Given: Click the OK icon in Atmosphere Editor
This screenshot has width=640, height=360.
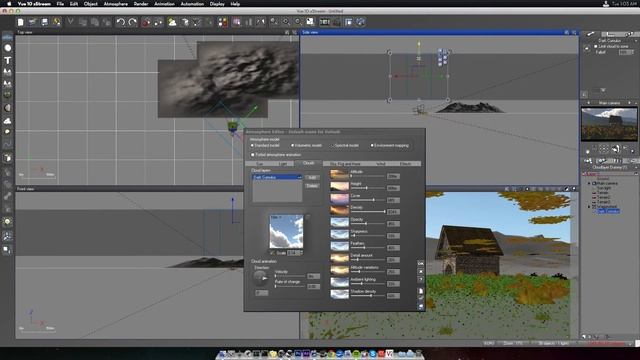Looking at the screenshot, I should (421, 264).
